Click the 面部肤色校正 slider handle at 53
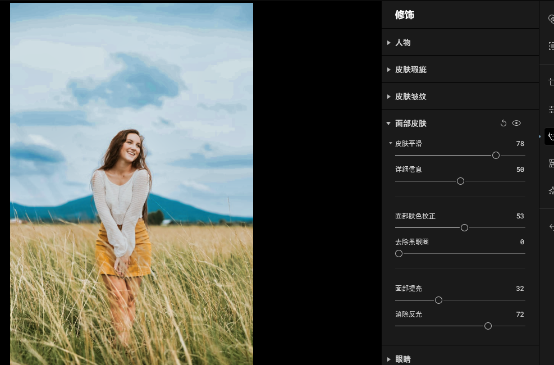This screenshot has height=365, width=554. coord(465,228)
